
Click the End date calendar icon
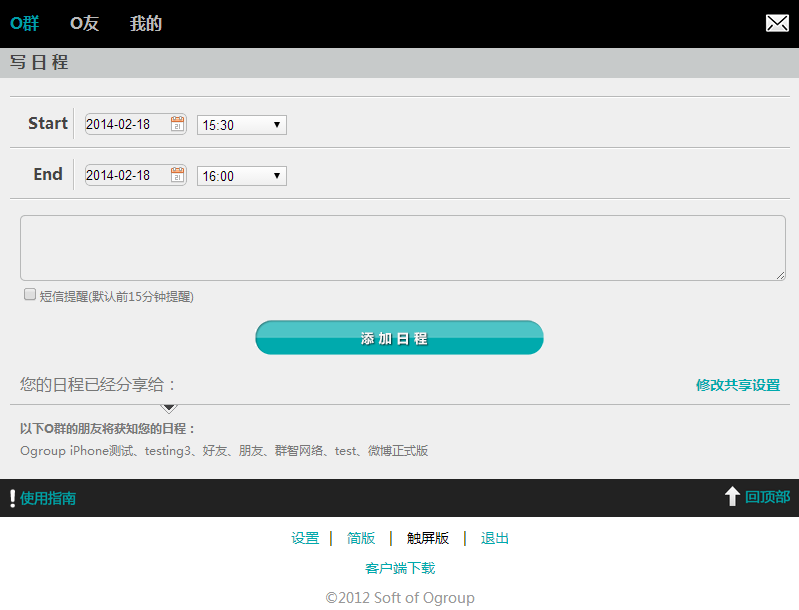[178, 175]
